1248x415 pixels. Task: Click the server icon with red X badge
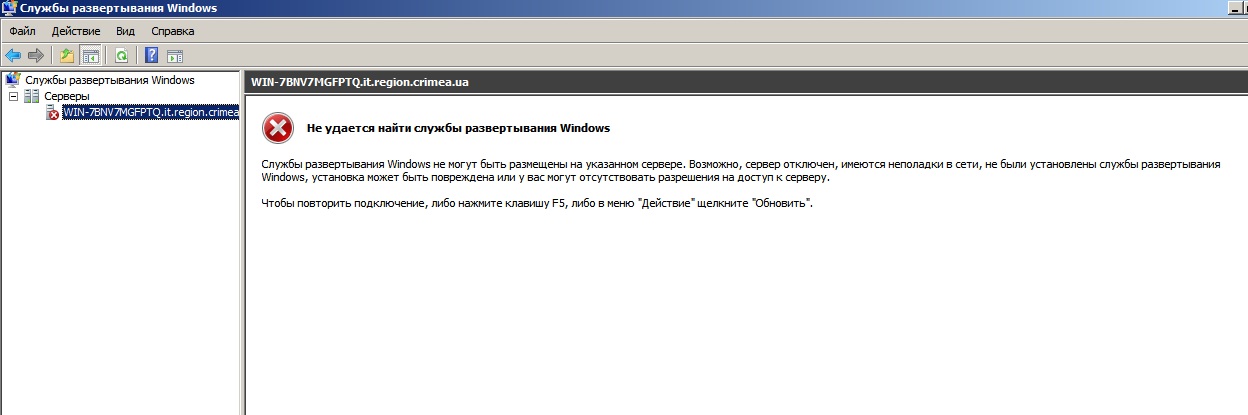52,113
